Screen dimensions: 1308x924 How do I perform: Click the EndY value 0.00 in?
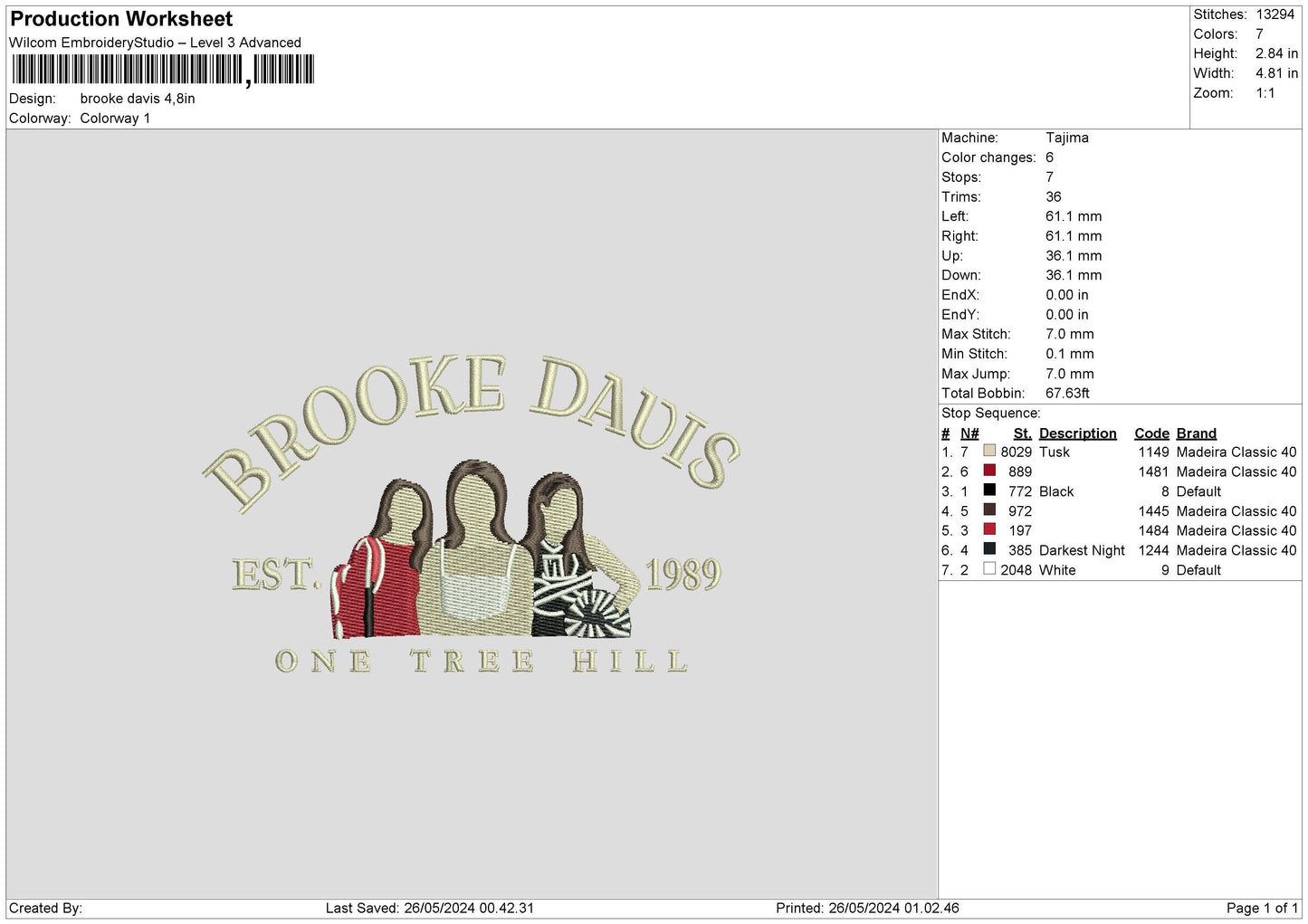click(x=1067, y=315)
